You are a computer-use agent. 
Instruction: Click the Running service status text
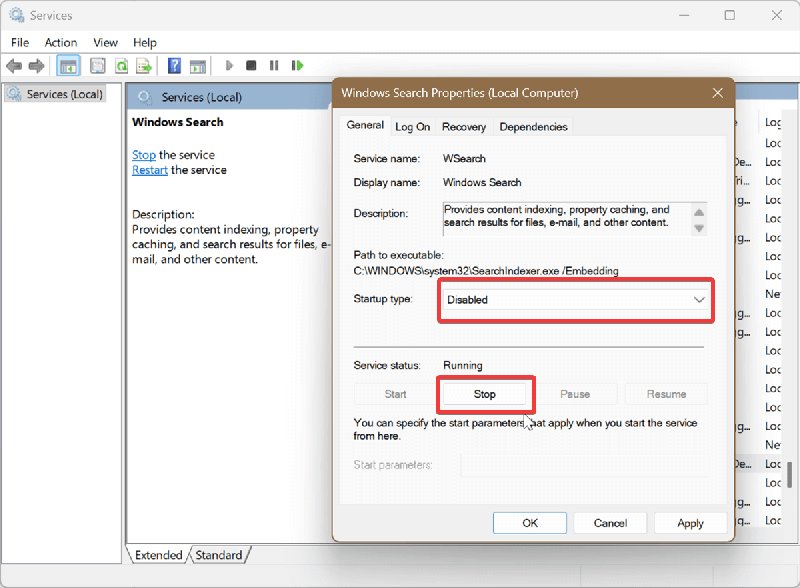point(463,365)
